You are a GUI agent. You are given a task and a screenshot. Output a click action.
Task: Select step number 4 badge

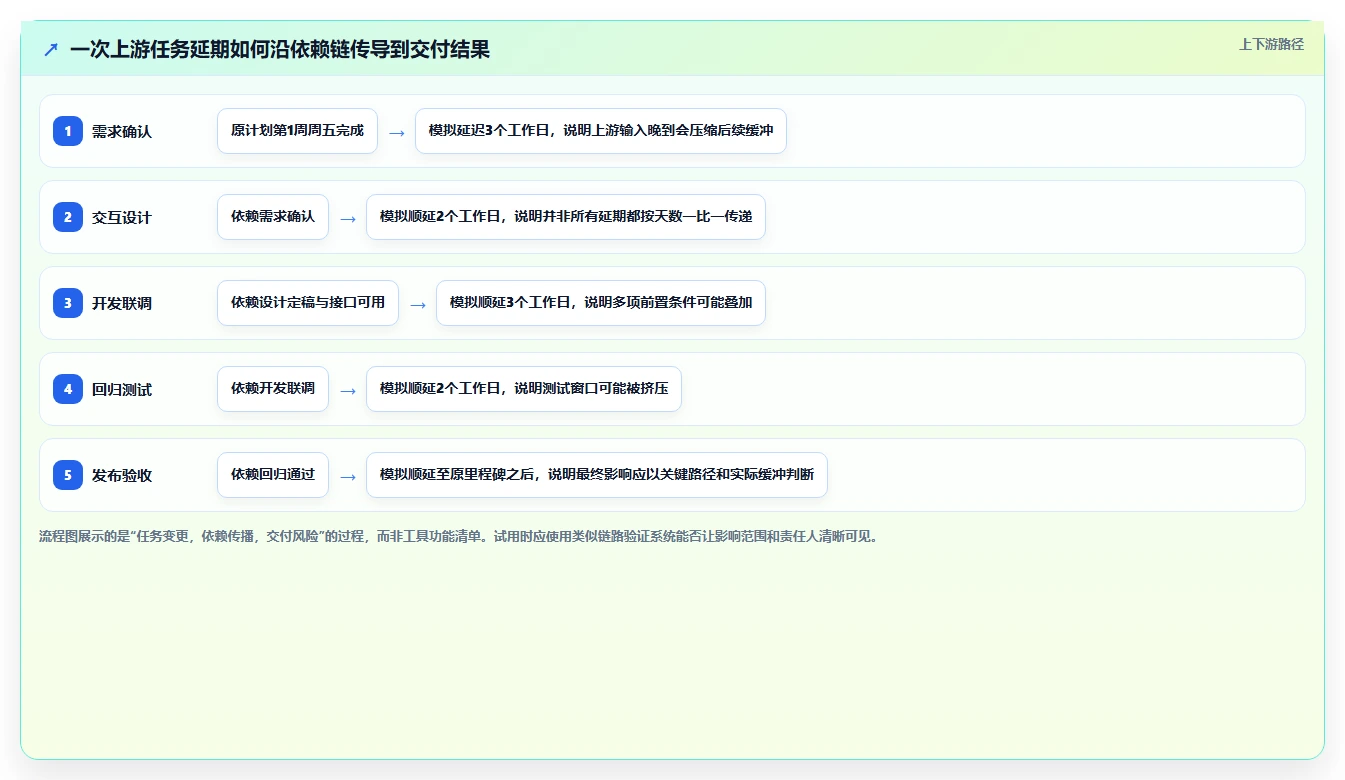point(68,389)
